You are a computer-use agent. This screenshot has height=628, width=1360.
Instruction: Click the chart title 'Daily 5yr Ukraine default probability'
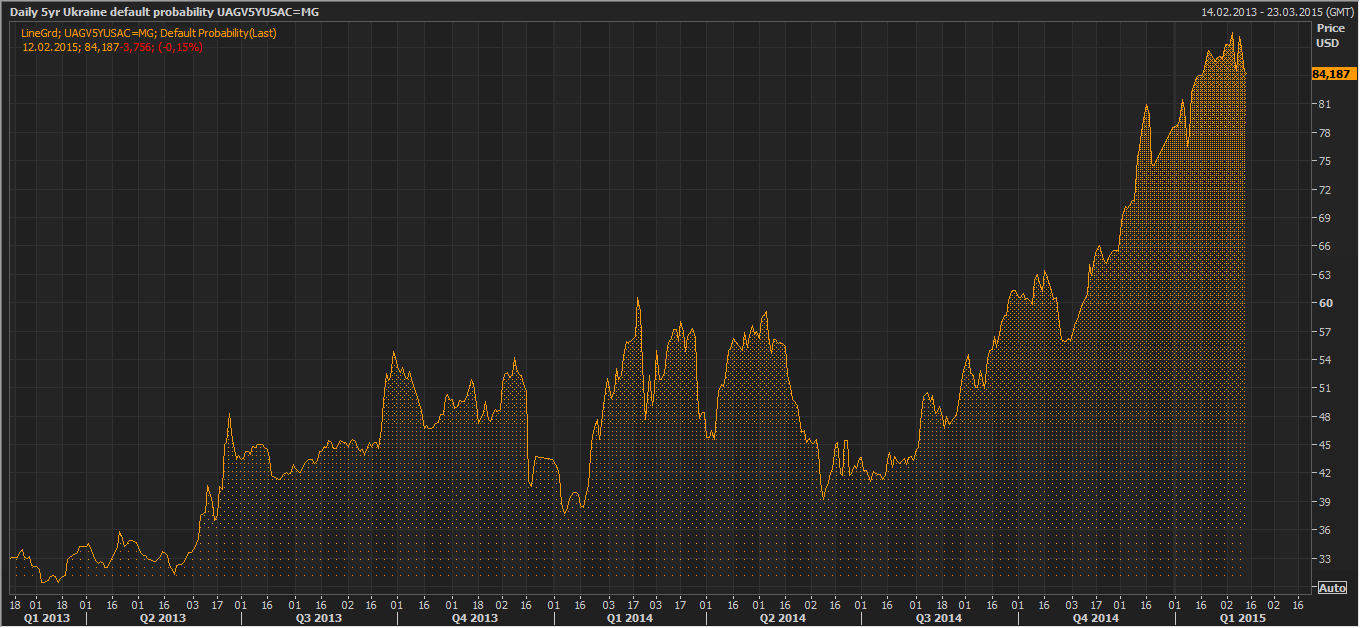[x=111, y=11]
